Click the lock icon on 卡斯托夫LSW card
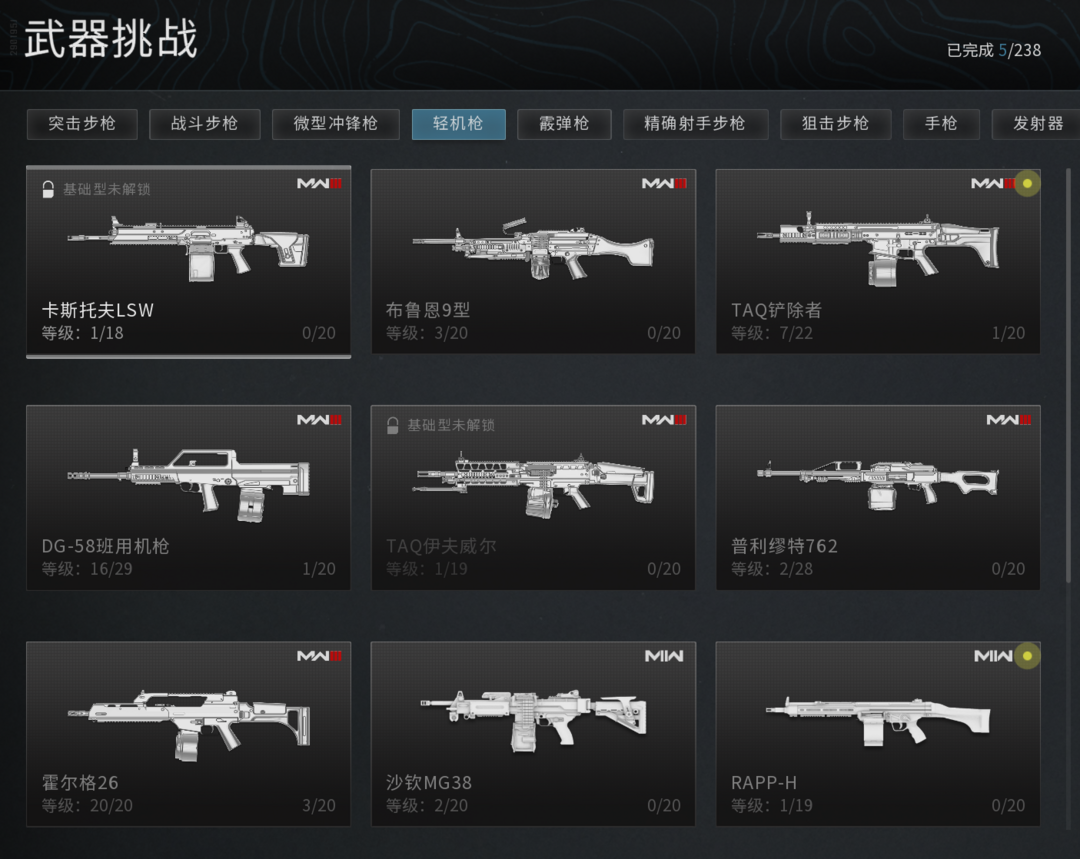This screenshot has width=1080, height=859. coord(48,189)
